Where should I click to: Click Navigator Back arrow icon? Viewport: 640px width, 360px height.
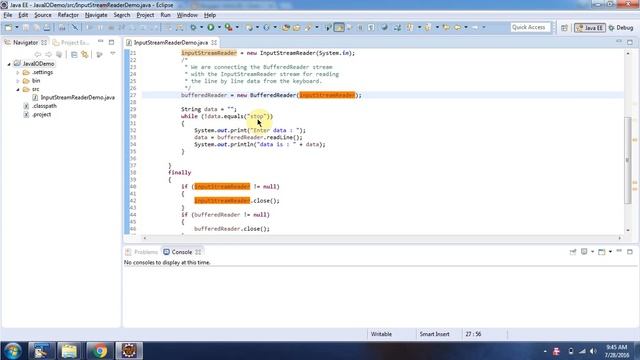click(x=38, y=54)
